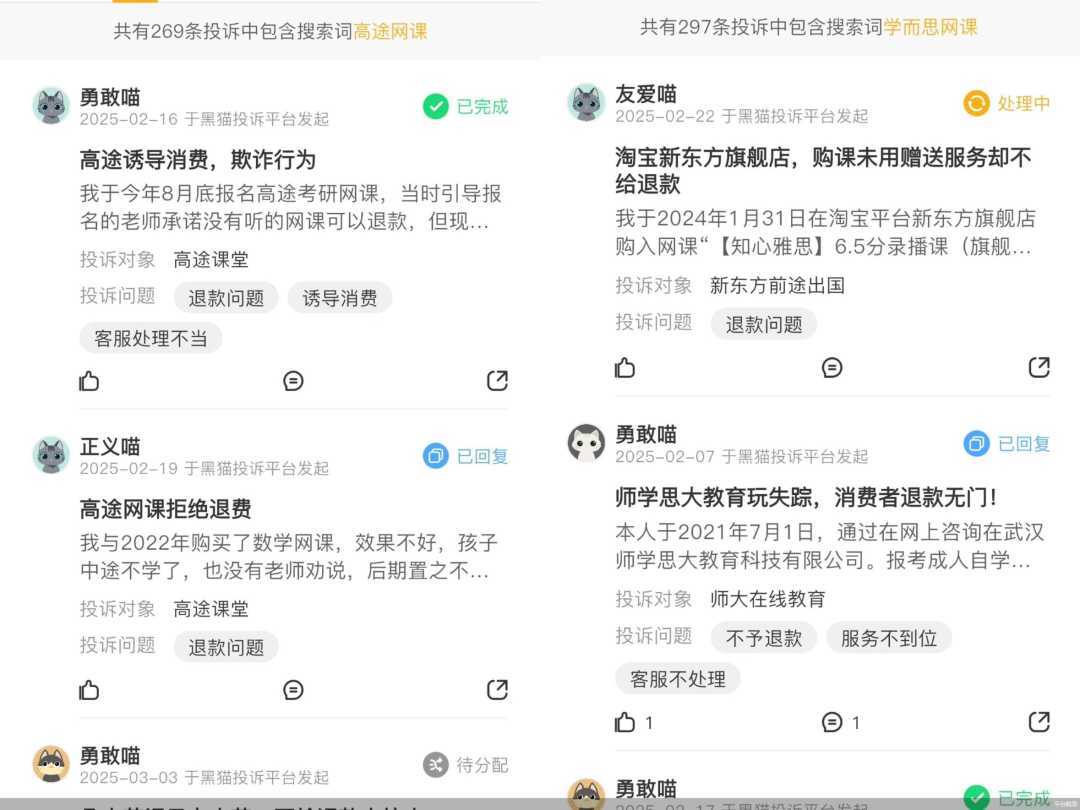Like the 师学思大教育玩失踪 complaint
Viewport: 1080px width, 810px height.
click(634, 722)
